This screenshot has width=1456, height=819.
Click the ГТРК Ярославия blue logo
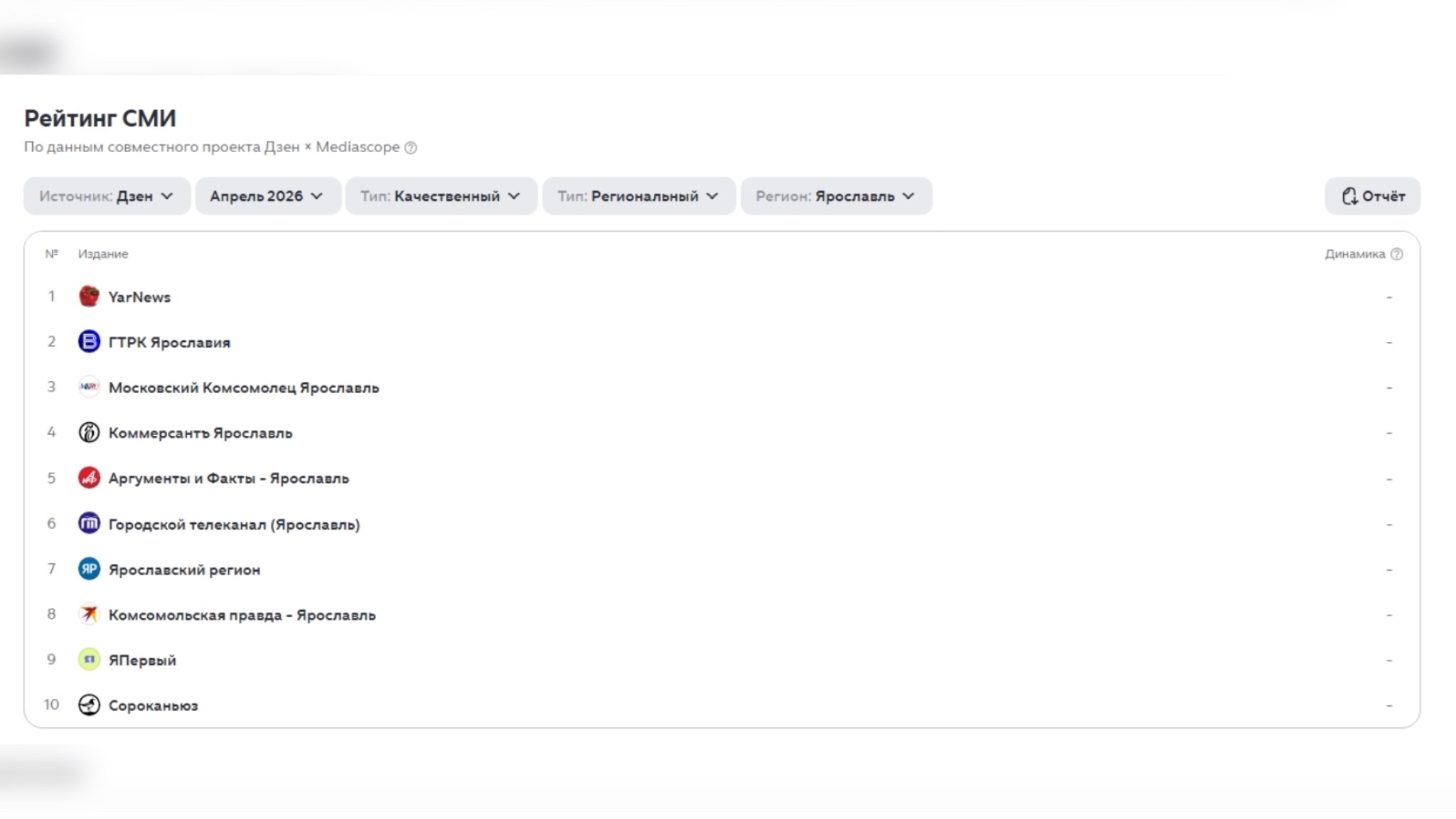[89, 342]
